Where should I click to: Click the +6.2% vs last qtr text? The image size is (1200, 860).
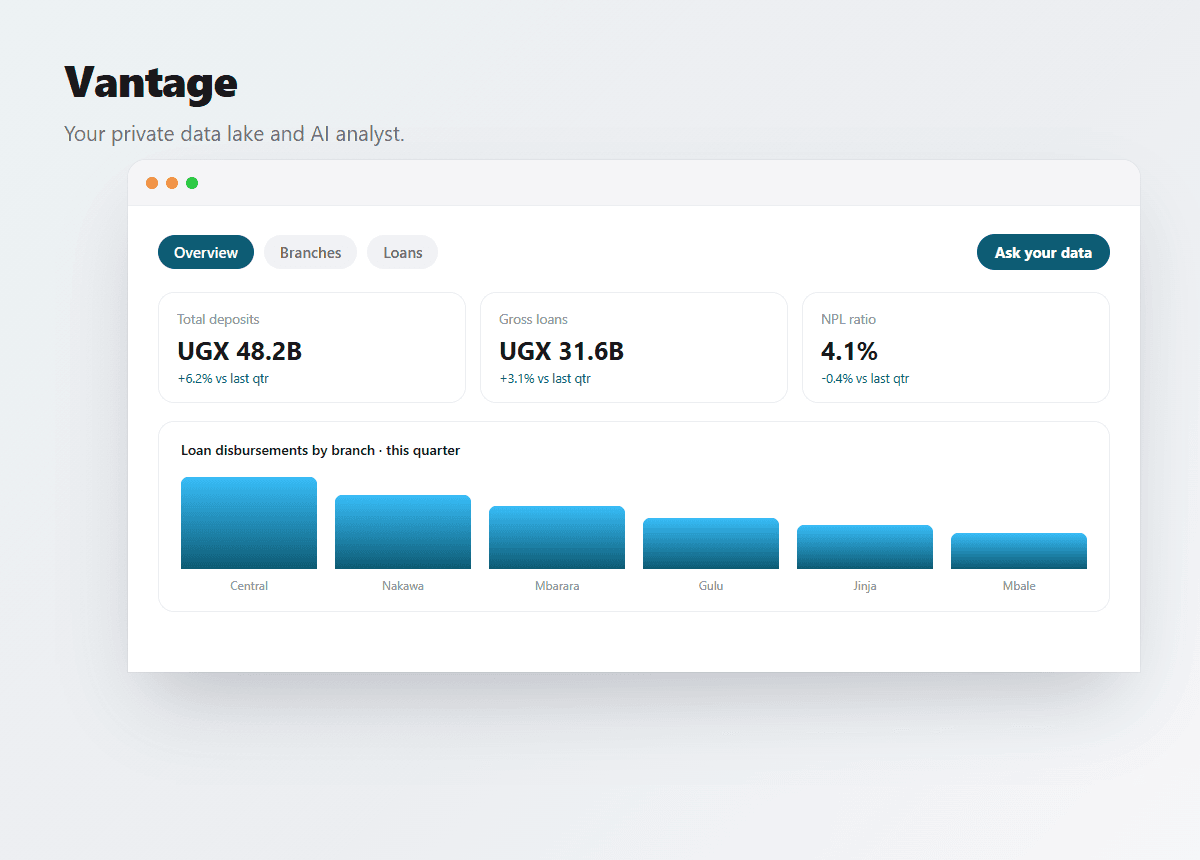223,379
